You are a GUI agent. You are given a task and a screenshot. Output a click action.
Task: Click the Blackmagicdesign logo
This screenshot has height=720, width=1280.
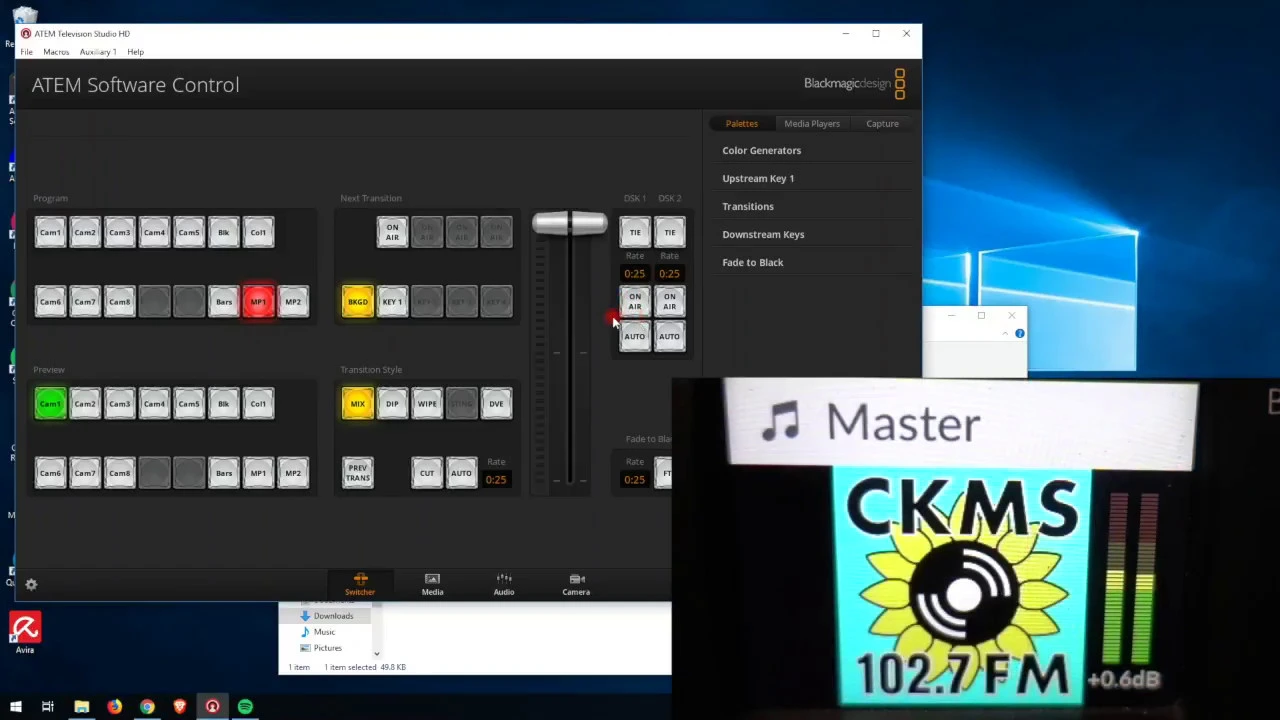tap(855, 84)
